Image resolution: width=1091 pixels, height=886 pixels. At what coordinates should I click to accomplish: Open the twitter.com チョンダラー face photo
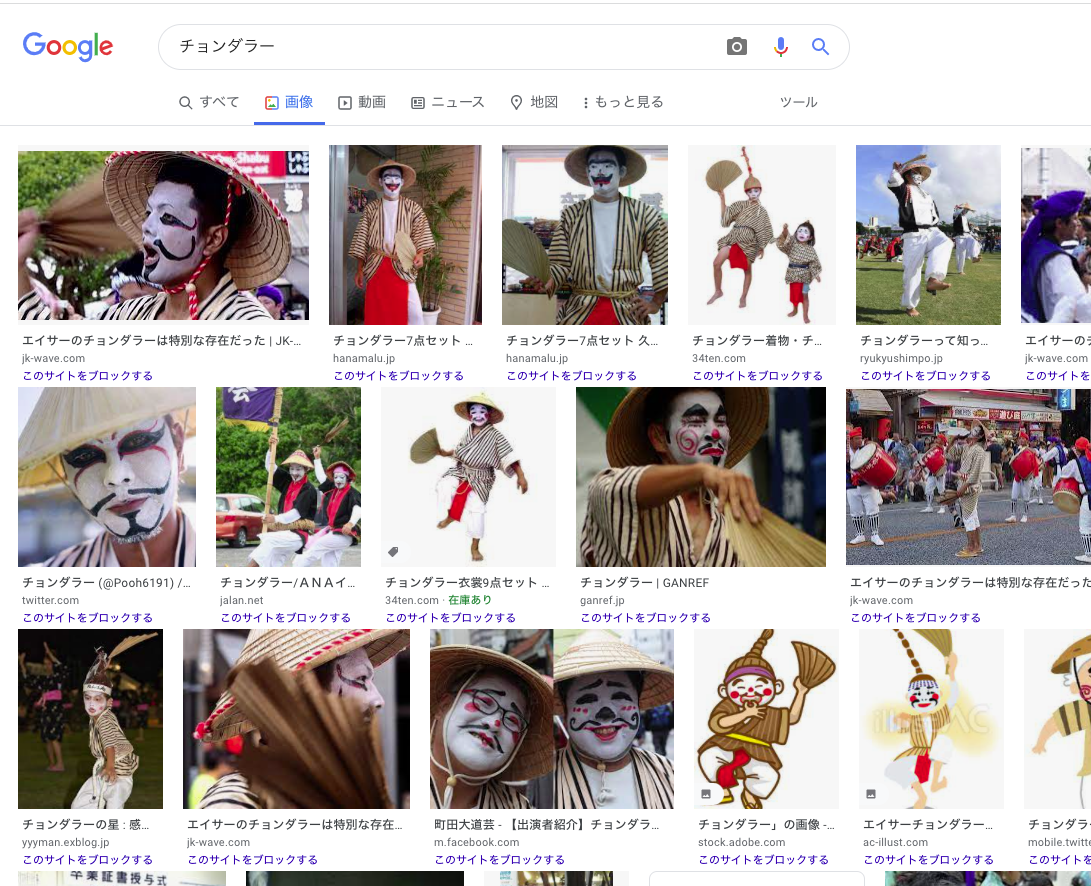pyautogui.click(x=106, y=477)
